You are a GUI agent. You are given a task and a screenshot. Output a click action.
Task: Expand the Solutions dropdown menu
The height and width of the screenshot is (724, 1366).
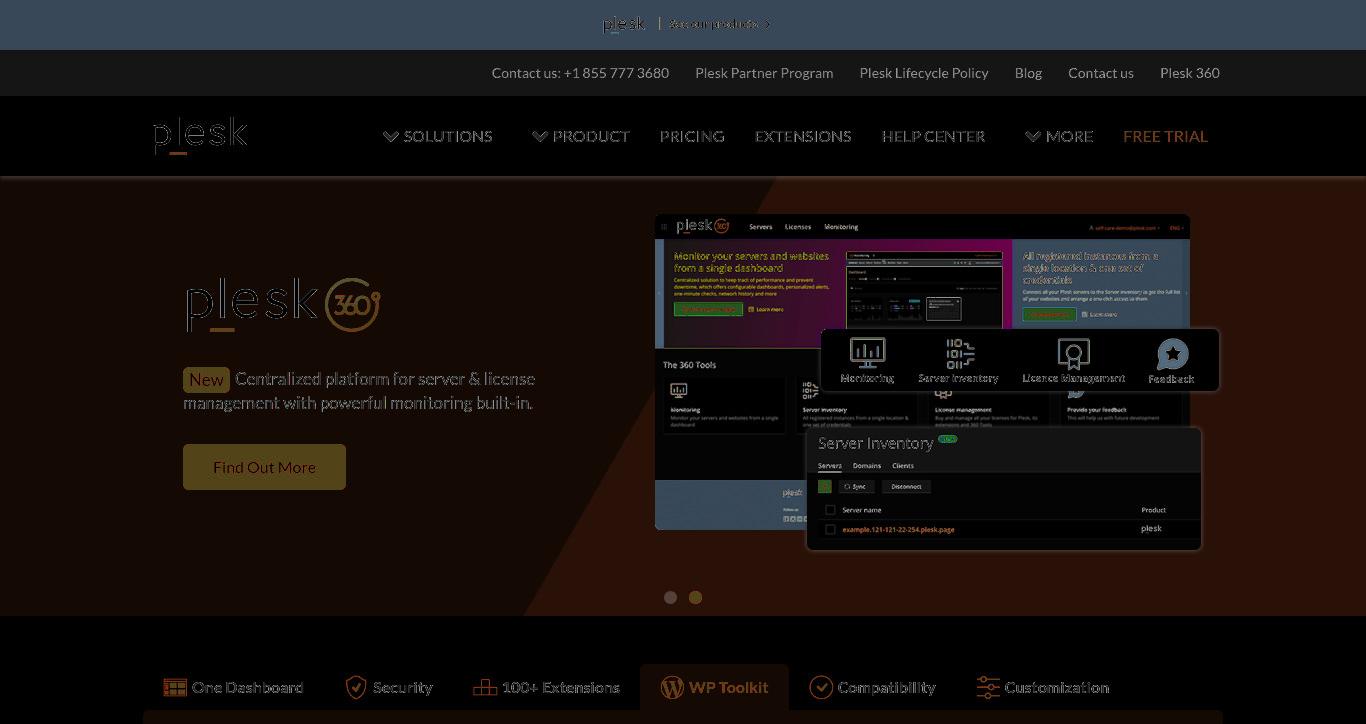(438, 136)
